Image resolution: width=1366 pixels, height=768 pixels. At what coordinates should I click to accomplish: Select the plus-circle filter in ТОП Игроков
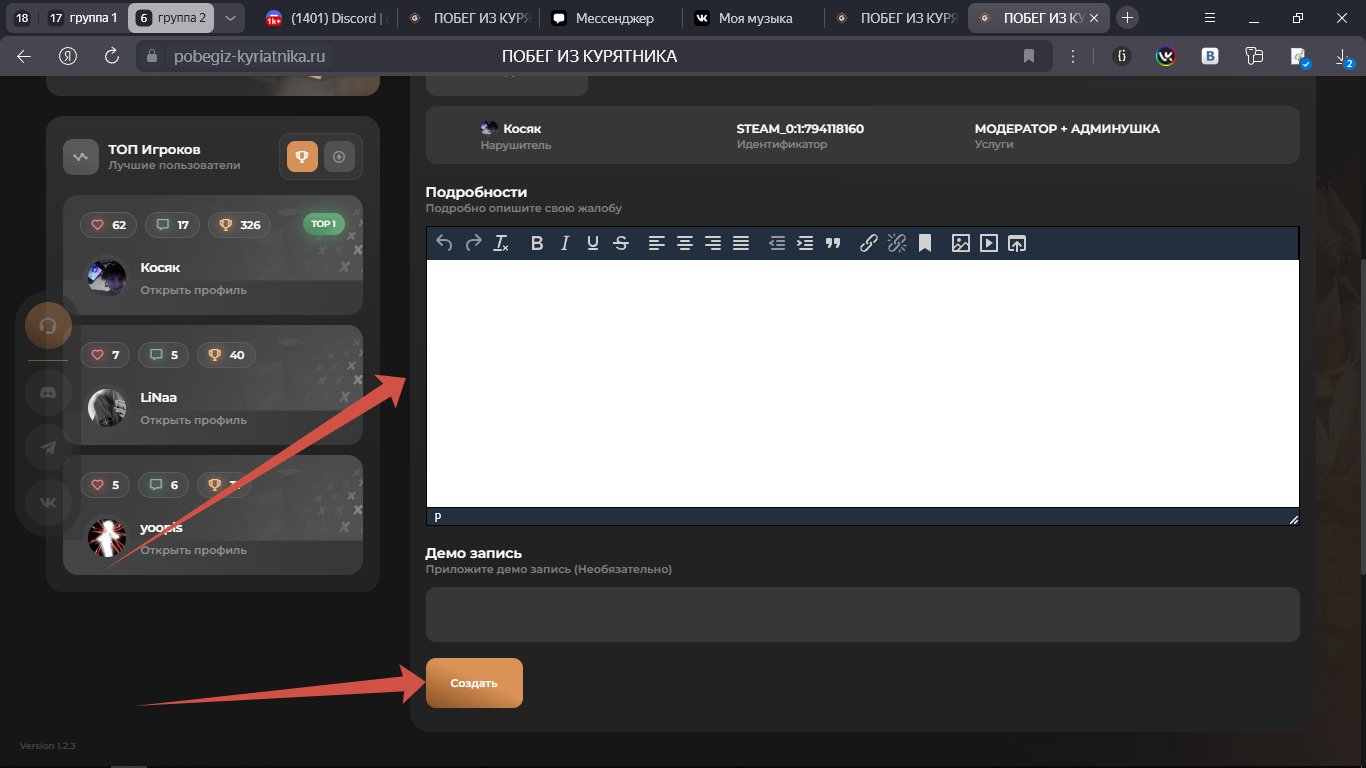(x=339, y=156)
